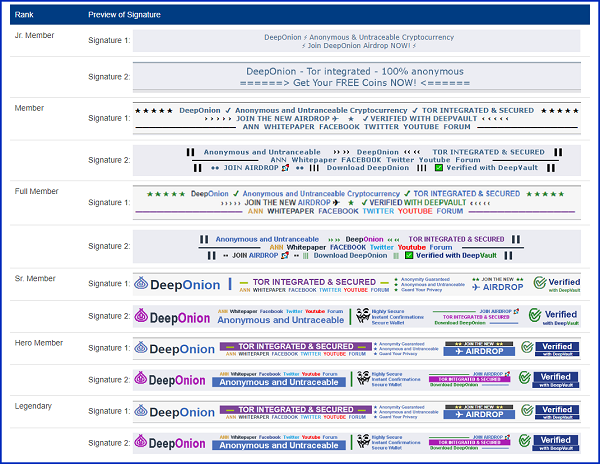Click the blue onion logo in Legendary Signature 1

point(141,410)
